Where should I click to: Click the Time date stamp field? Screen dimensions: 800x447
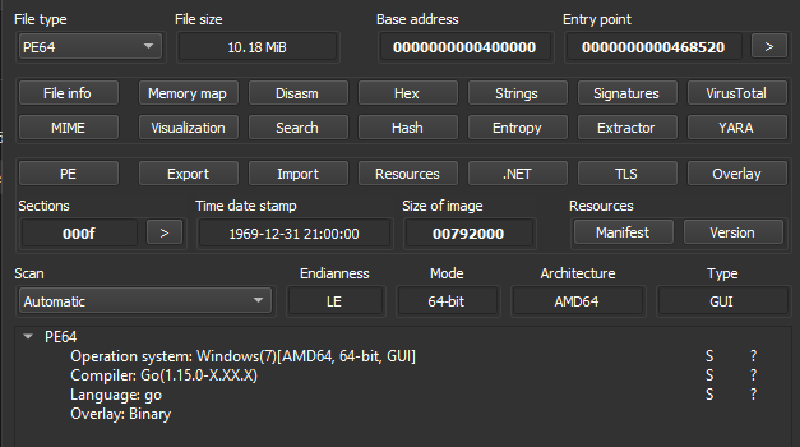(294, 233)
